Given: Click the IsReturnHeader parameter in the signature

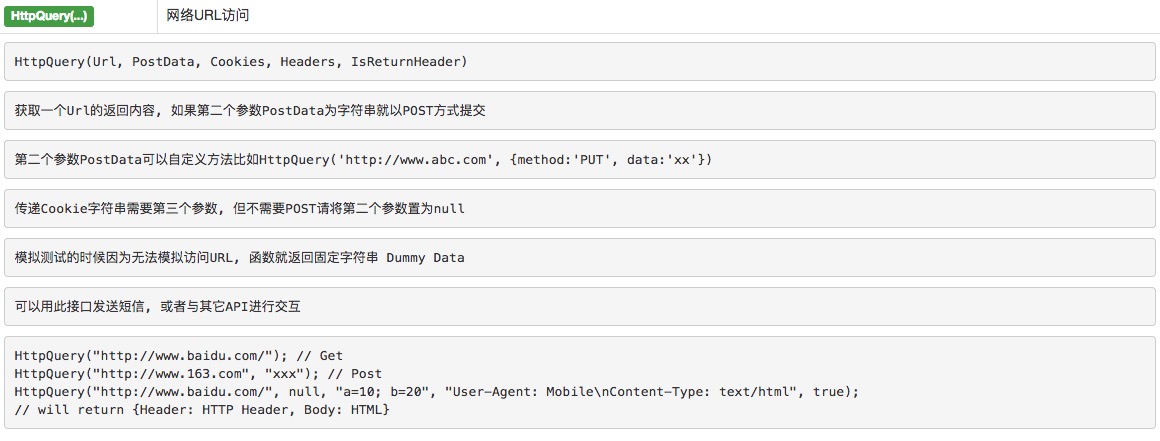Looking at the screenshot, I should (405, 62).
